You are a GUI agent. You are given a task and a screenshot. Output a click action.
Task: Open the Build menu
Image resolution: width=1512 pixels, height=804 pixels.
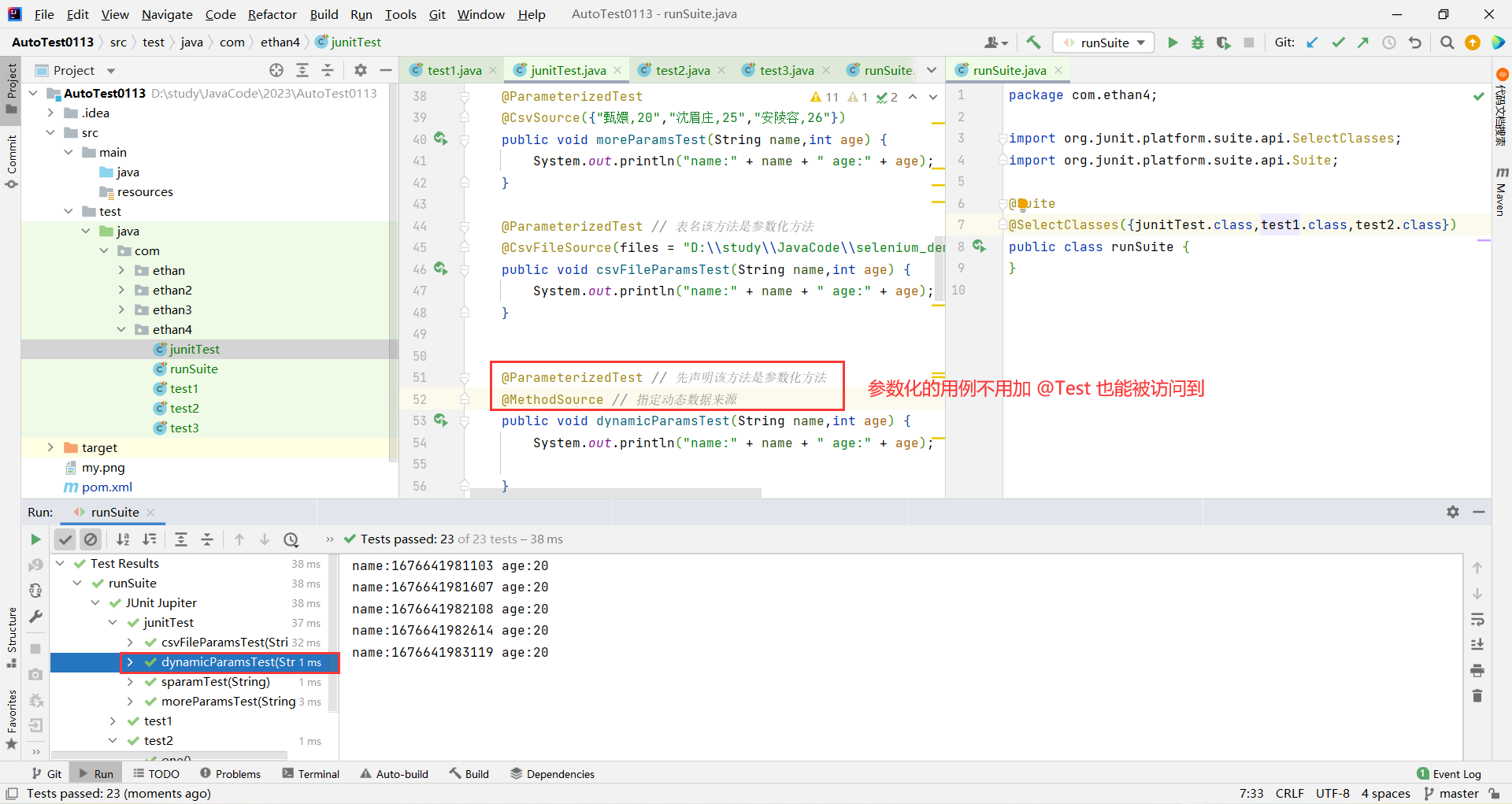324,14
